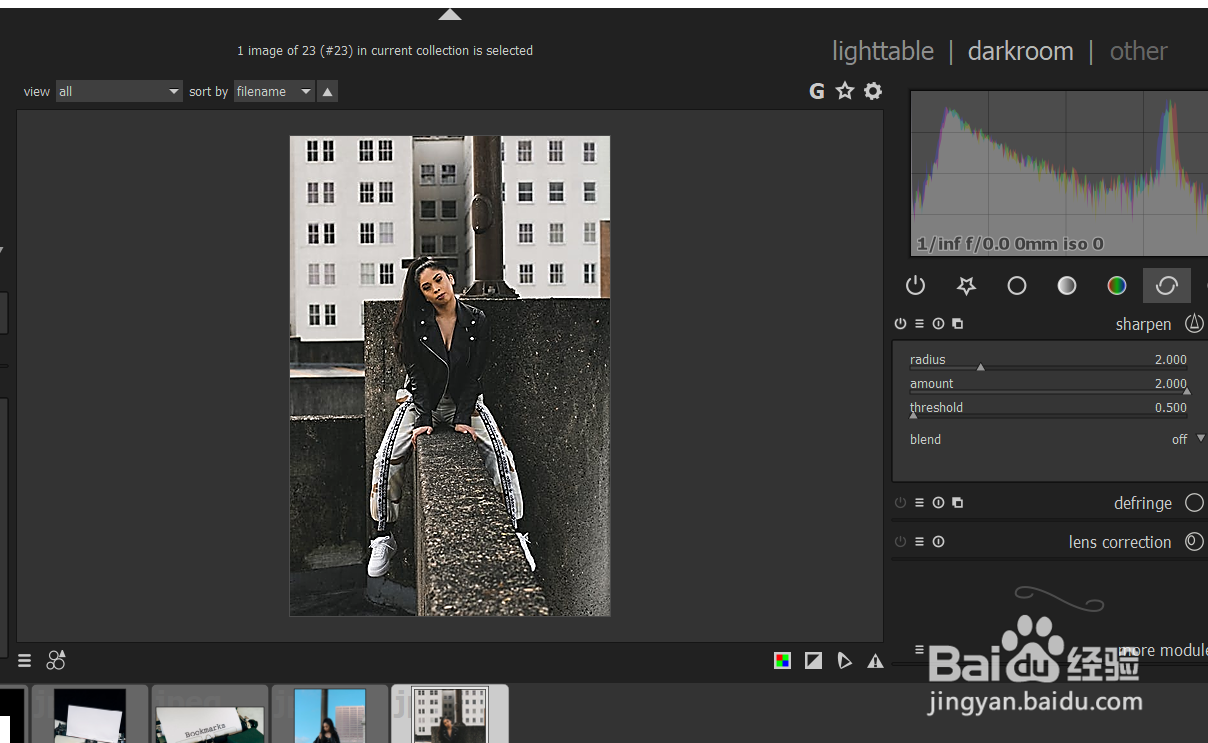This screenshot has height=743, width=1208.
Task: Click the more modules label
Action: tap(1163, 650)
